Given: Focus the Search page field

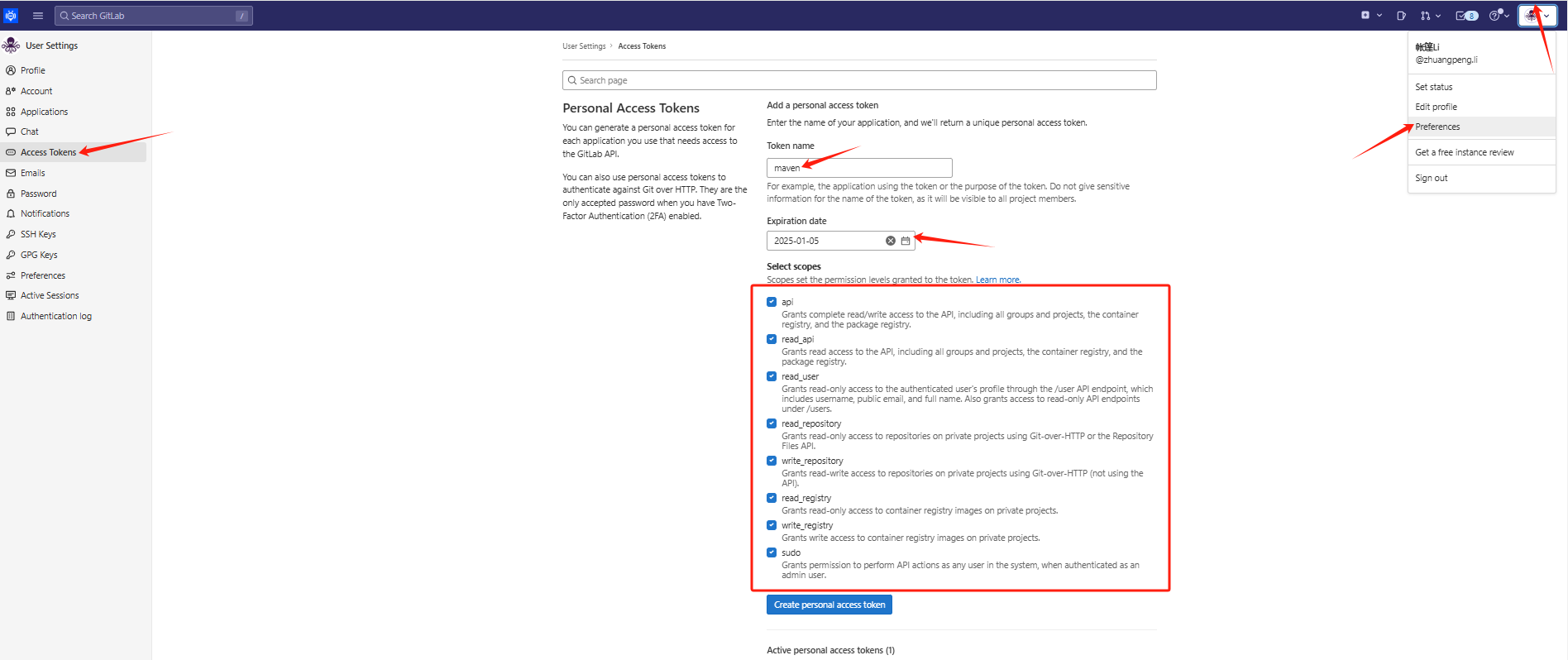Looking at the screenshot, I should [x=859, y=80].
